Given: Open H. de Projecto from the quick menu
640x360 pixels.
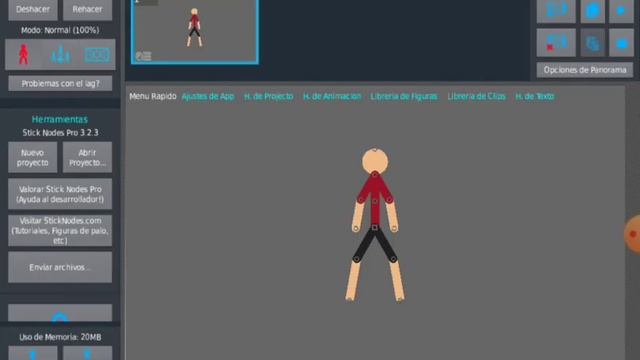Looking at the screenshot, I should pos(269,97).
